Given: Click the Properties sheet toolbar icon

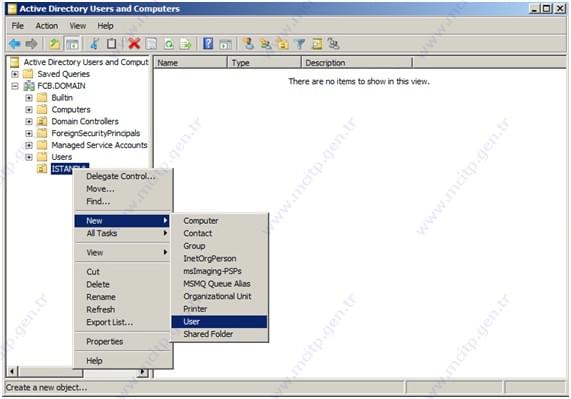Looking at the screenshot, I should point(151,44).
